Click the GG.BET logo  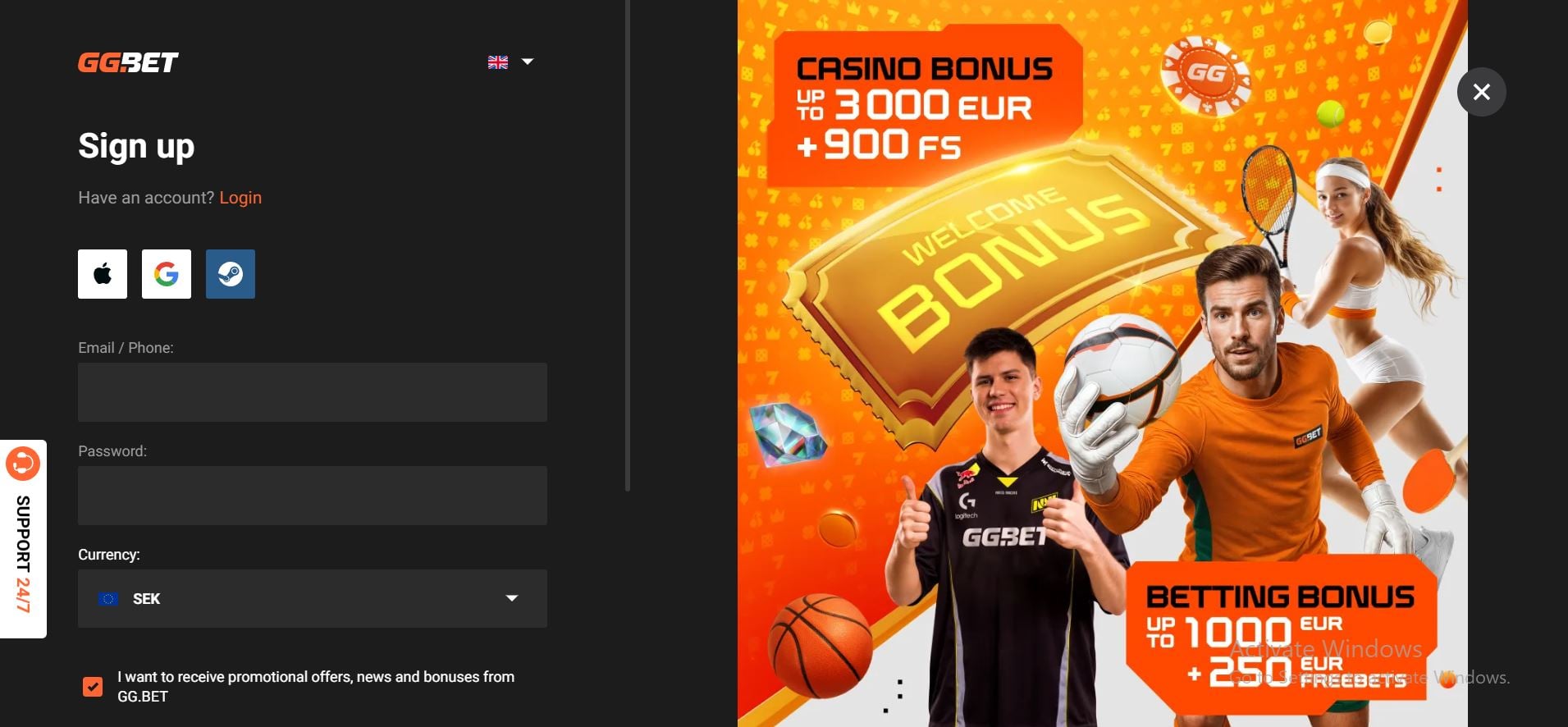pos(128,62)
